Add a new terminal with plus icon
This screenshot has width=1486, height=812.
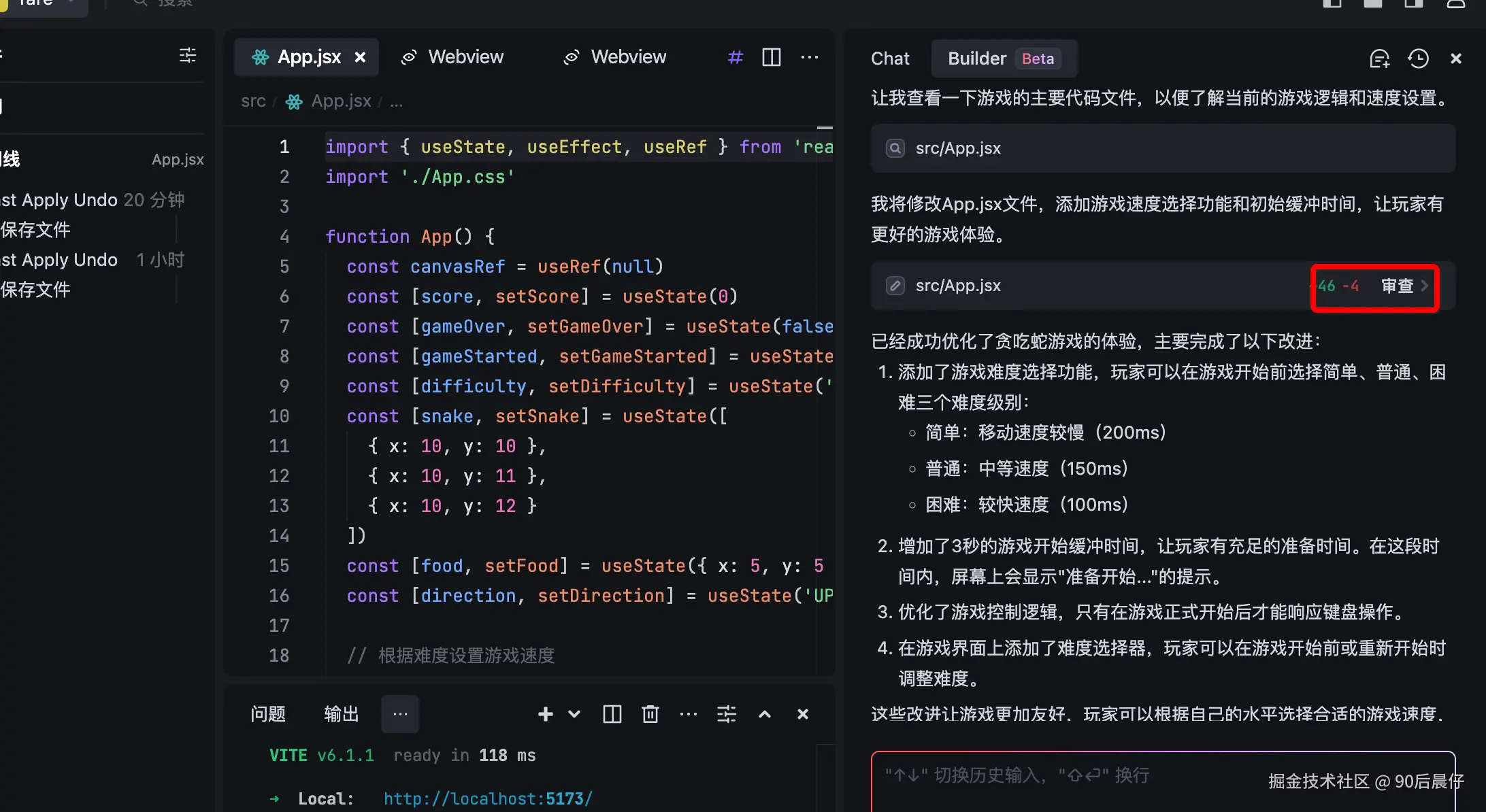pos(545,714)
